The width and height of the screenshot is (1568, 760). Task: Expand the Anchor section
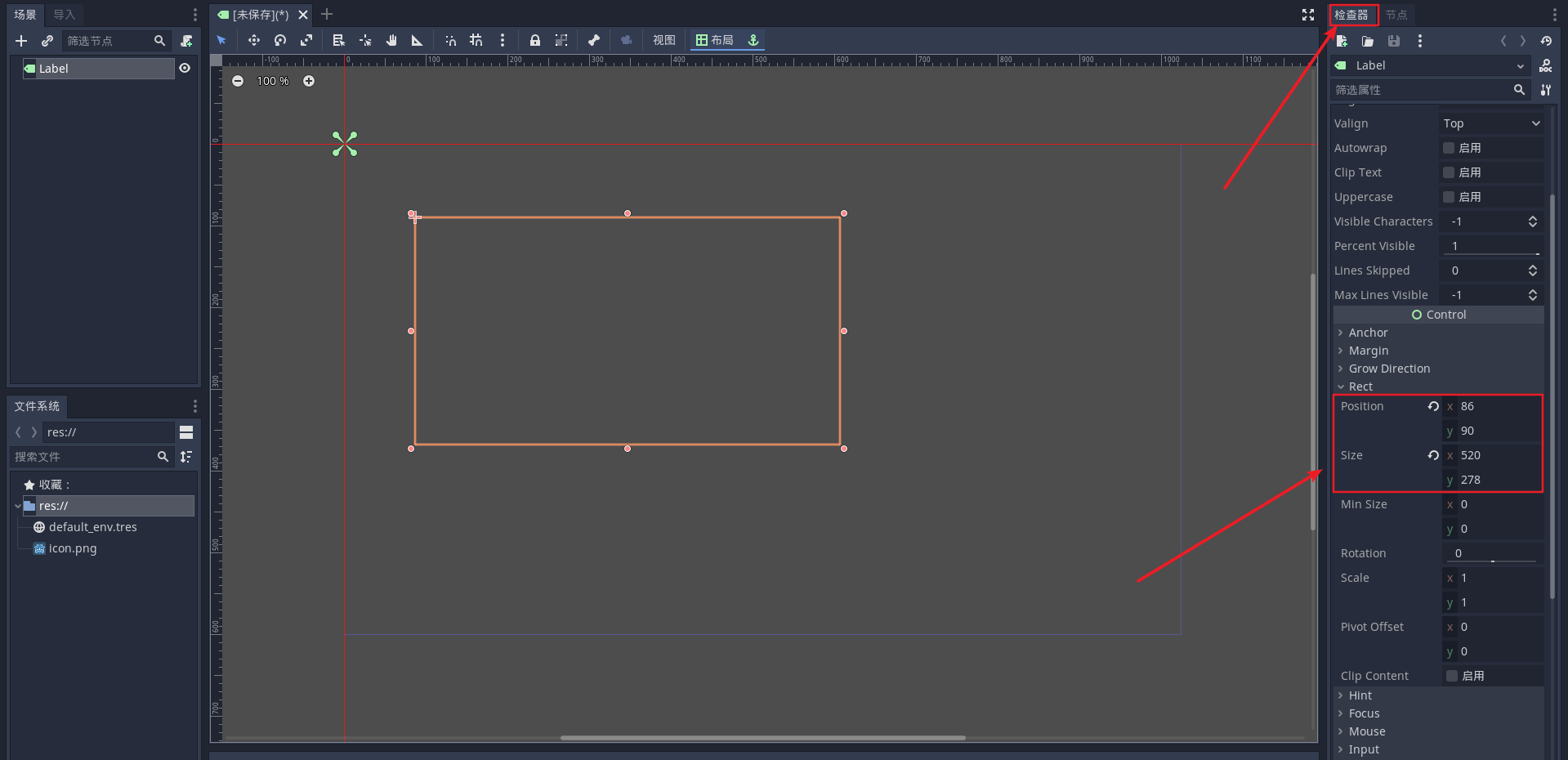1438,333
